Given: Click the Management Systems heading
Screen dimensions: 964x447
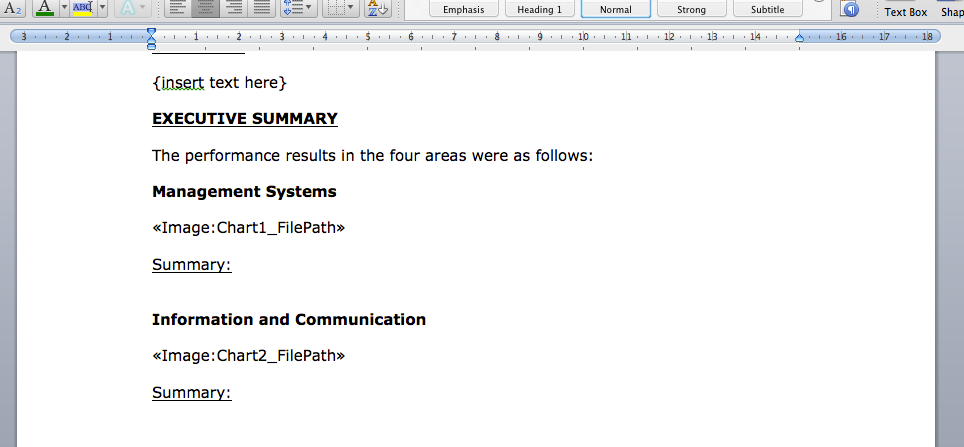Looking at the screenshot, I should click(x=244, y=192).
